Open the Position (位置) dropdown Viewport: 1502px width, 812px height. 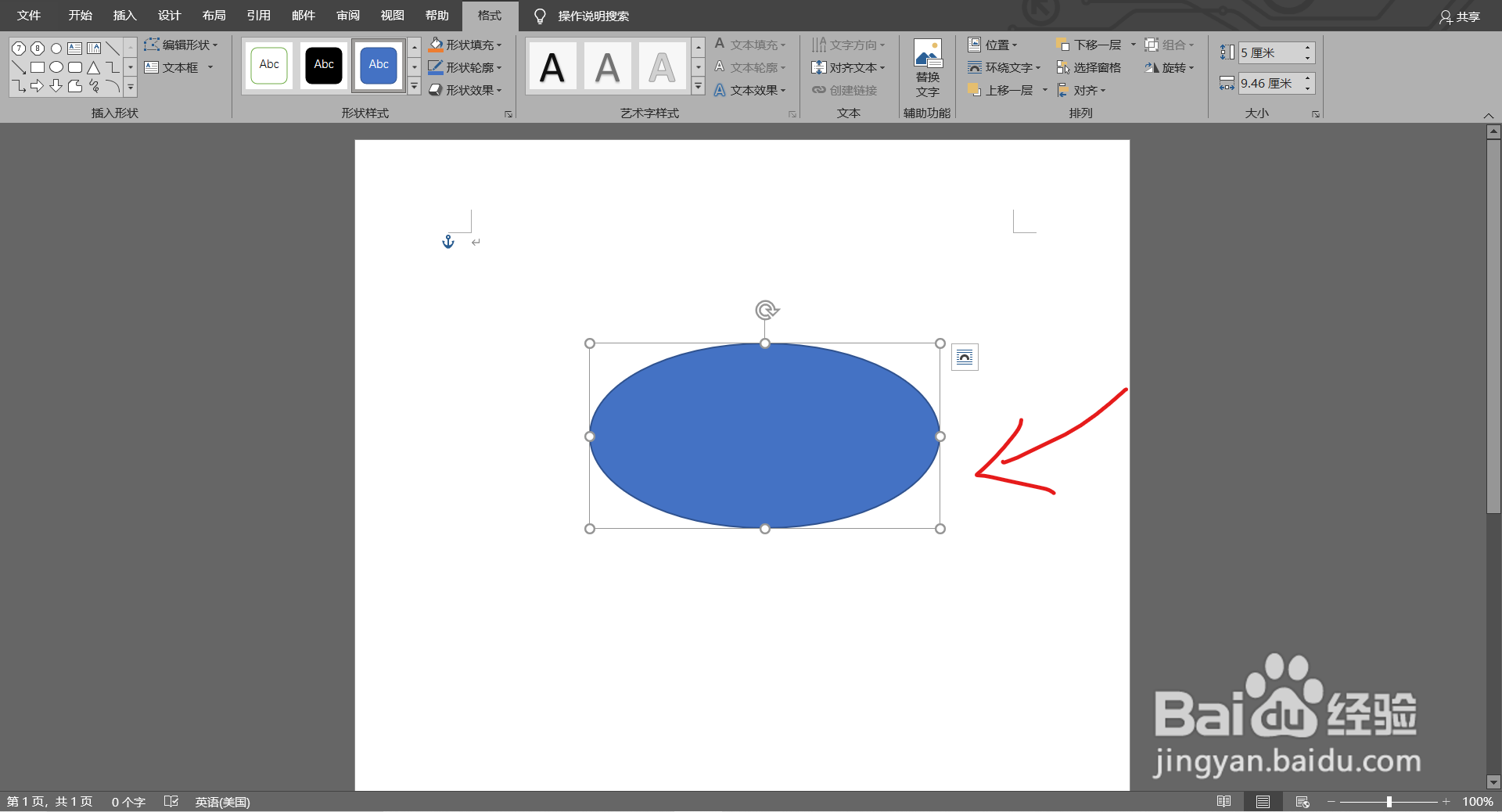pyautogui.click(x=993, y=45)
